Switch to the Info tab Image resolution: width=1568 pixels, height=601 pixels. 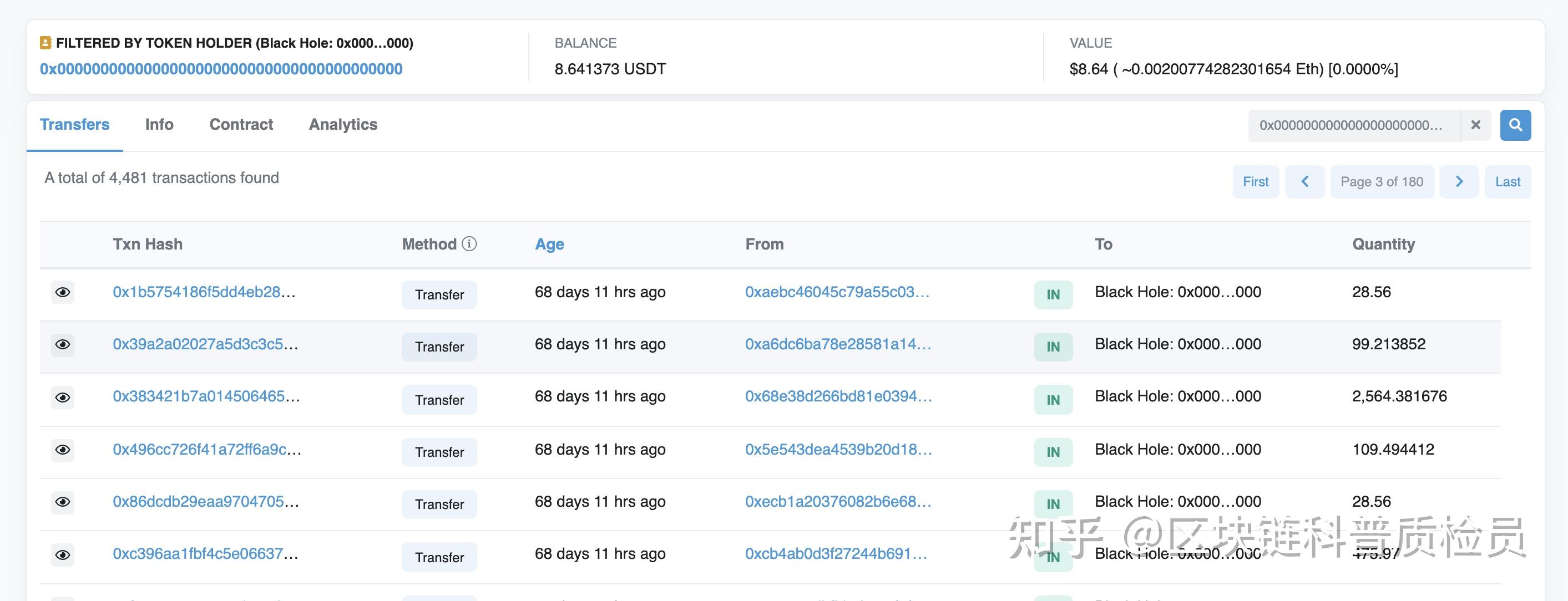click(x=159, y=124)
